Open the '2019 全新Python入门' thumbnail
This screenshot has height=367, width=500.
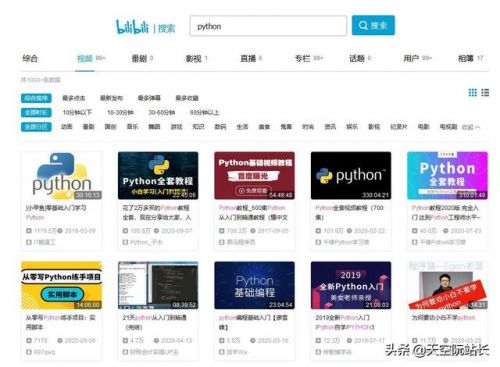point(351,285)
